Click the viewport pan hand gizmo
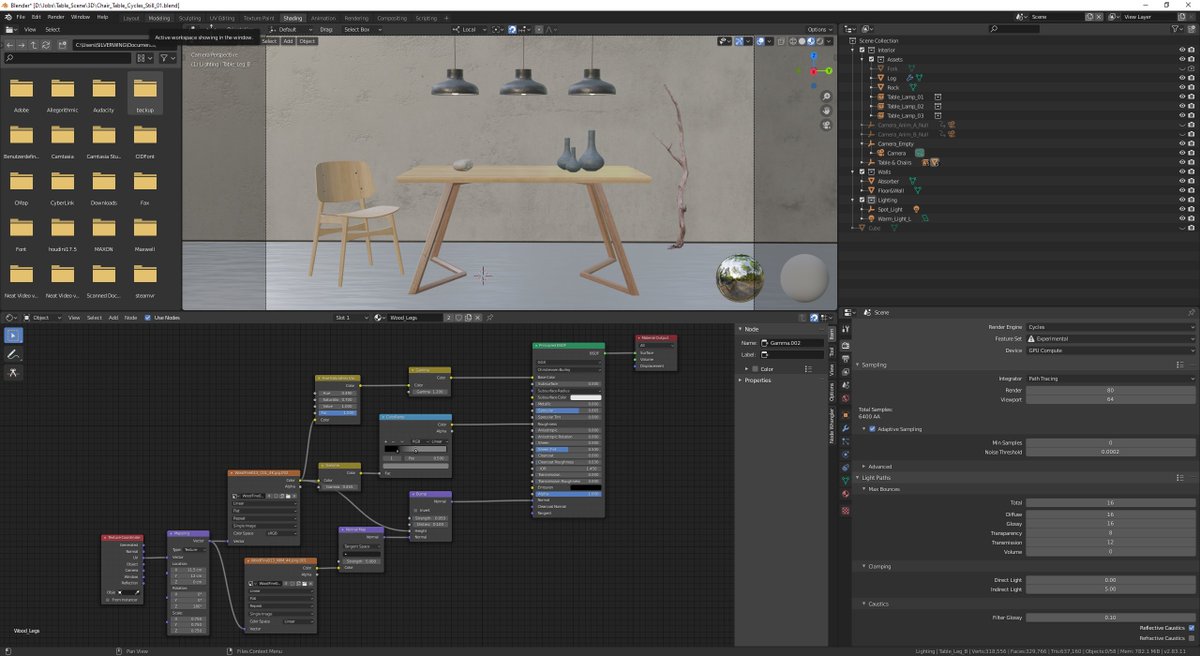1200x656 pixels. click(x=826, y=111)
